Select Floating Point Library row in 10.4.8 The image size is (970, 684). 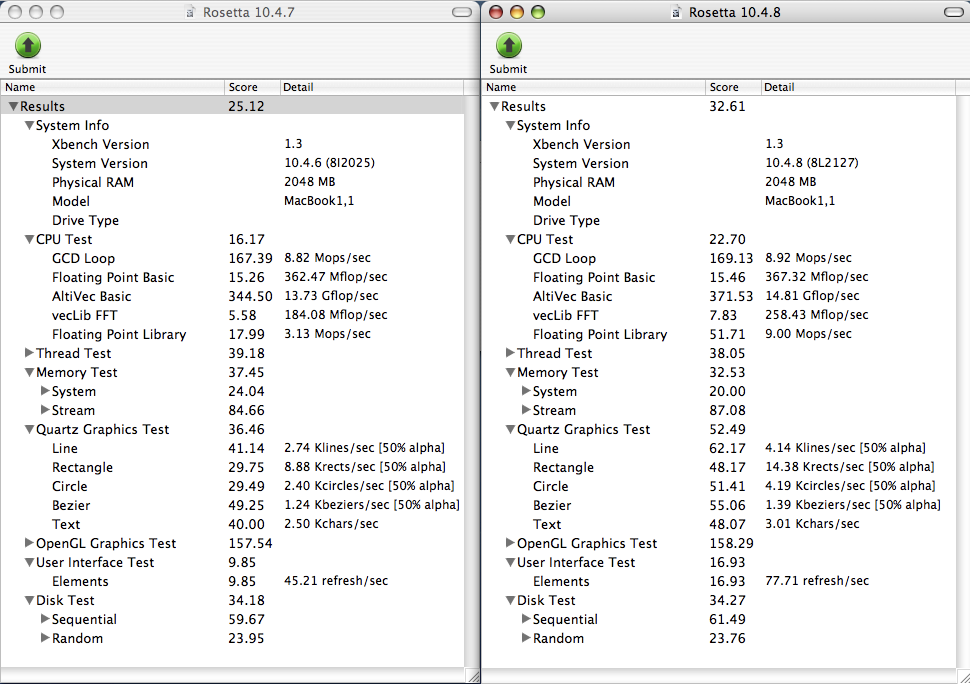pos(718,335)
